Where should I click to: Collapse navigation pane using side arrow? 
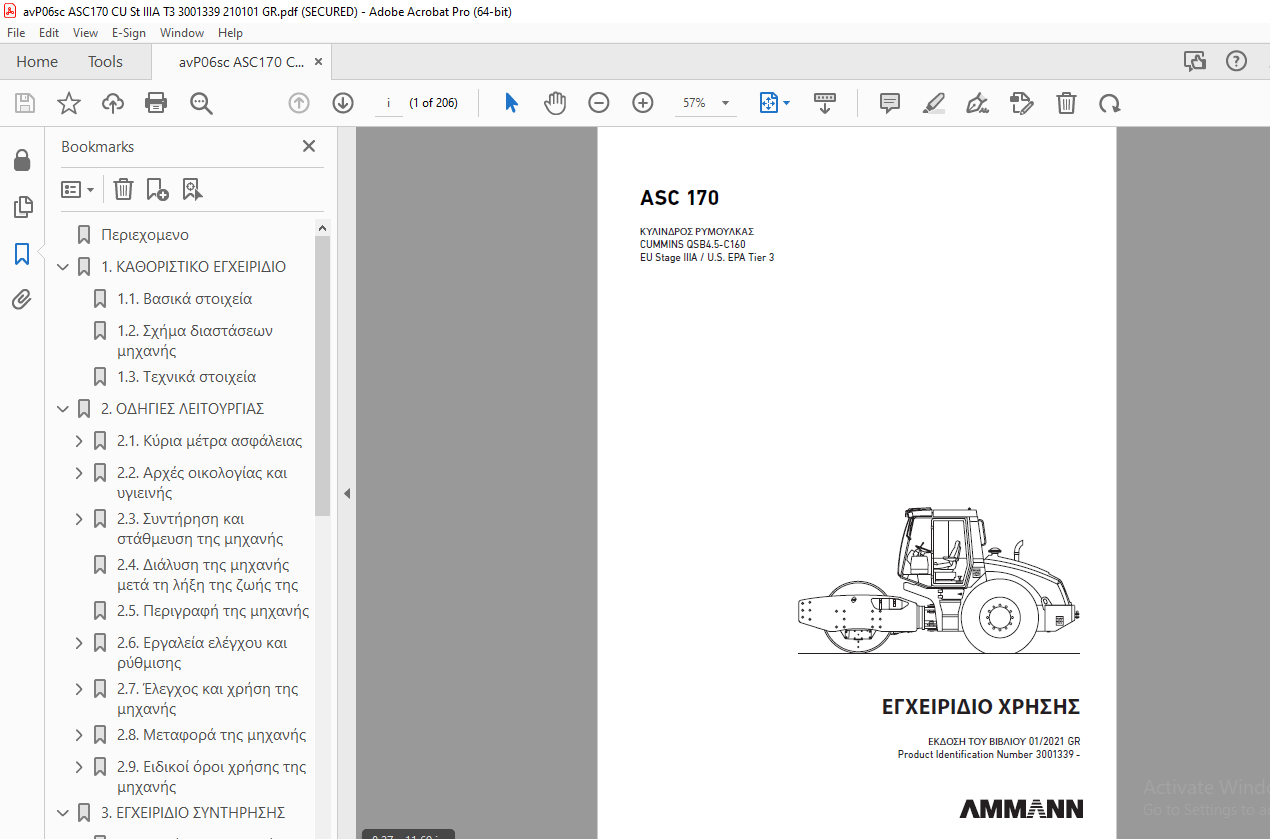pyautogui.click(x=347, y=493)
